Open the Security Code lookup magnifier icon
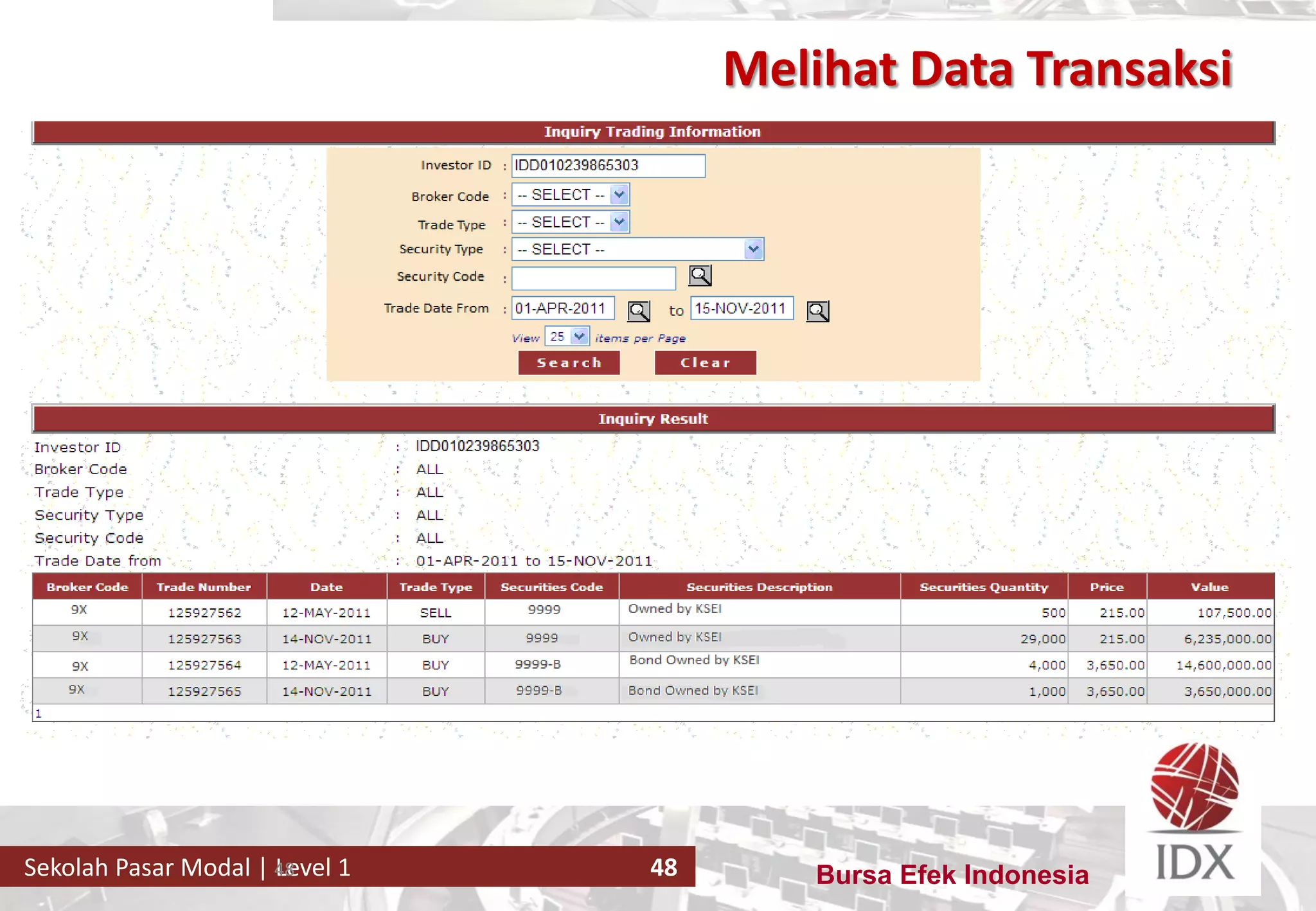The width and height of the screenshot is (1316, 911). coord(700,276)
